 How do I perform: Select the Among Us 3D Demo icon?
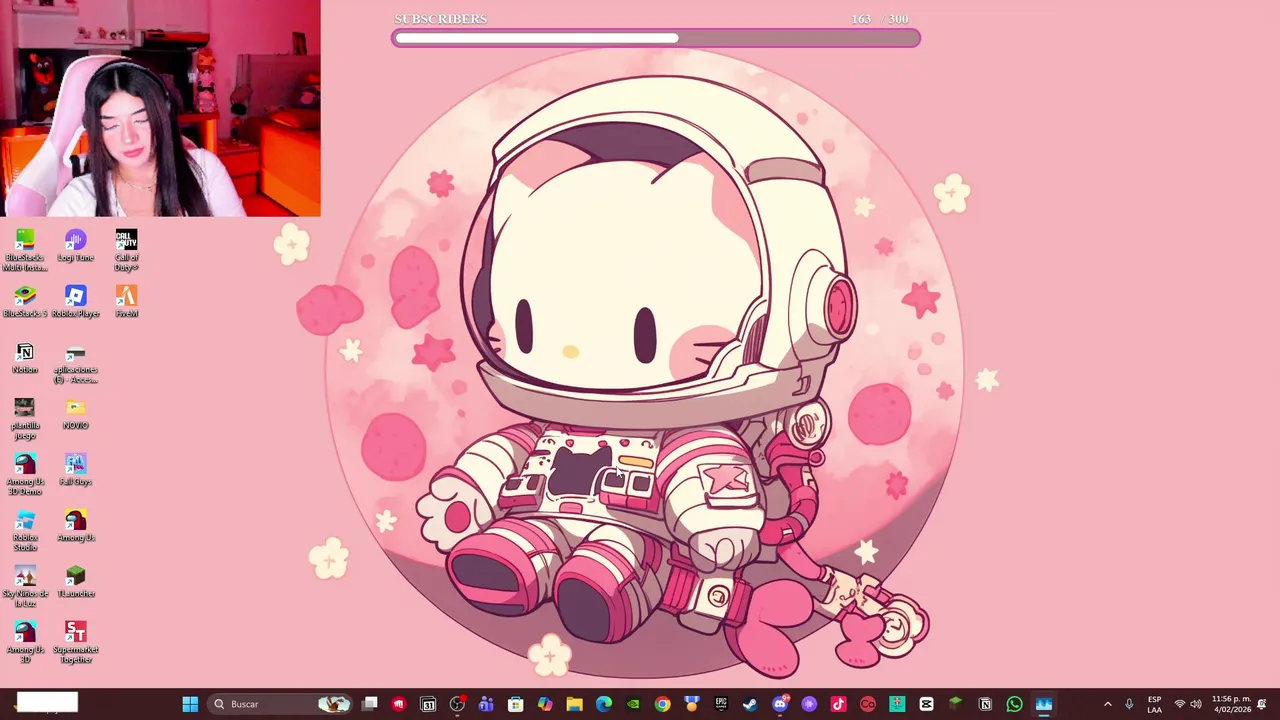(x=25, y=475)
